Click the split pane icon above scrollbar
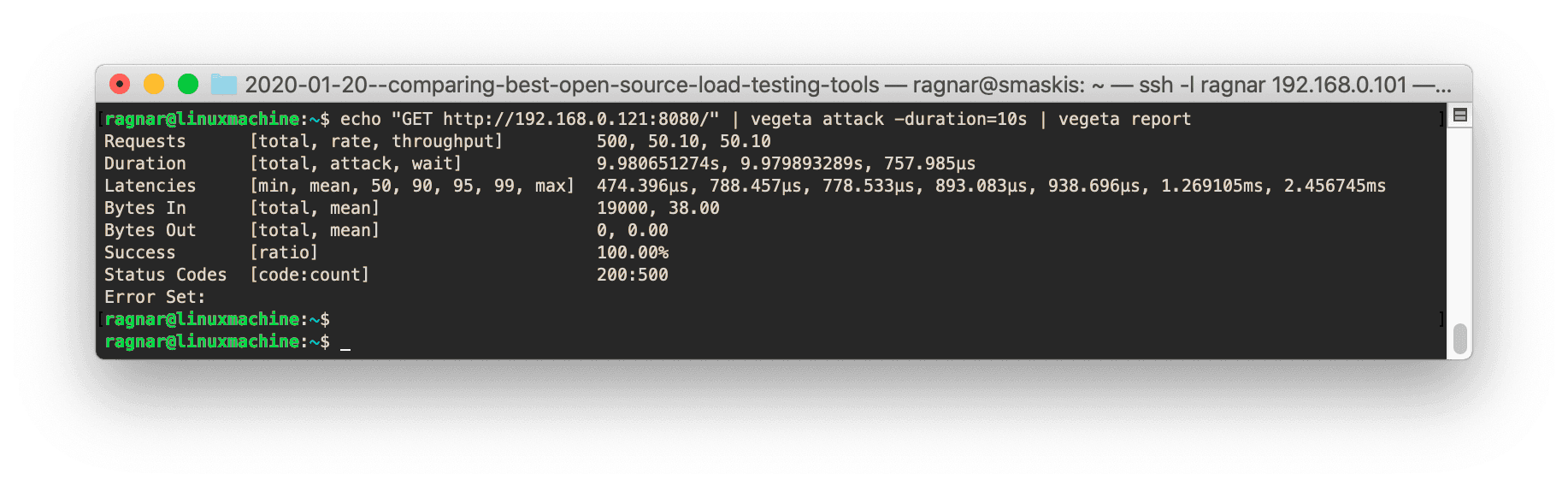Screen dimensions: 1568x486 click(x=1459, y=116)
